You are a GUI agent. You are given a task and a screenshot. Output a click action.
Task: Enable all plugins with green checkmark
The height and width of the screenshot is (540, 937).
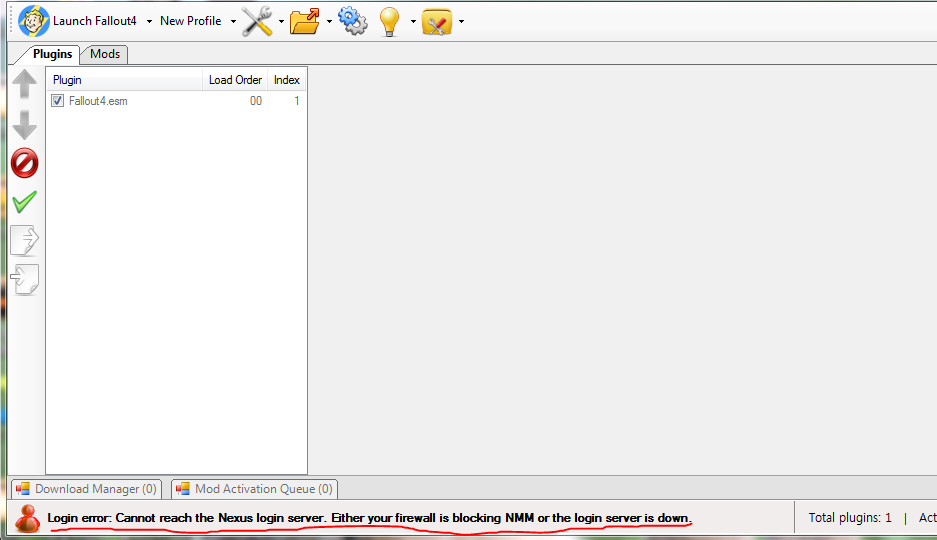[x=24, y=202]
